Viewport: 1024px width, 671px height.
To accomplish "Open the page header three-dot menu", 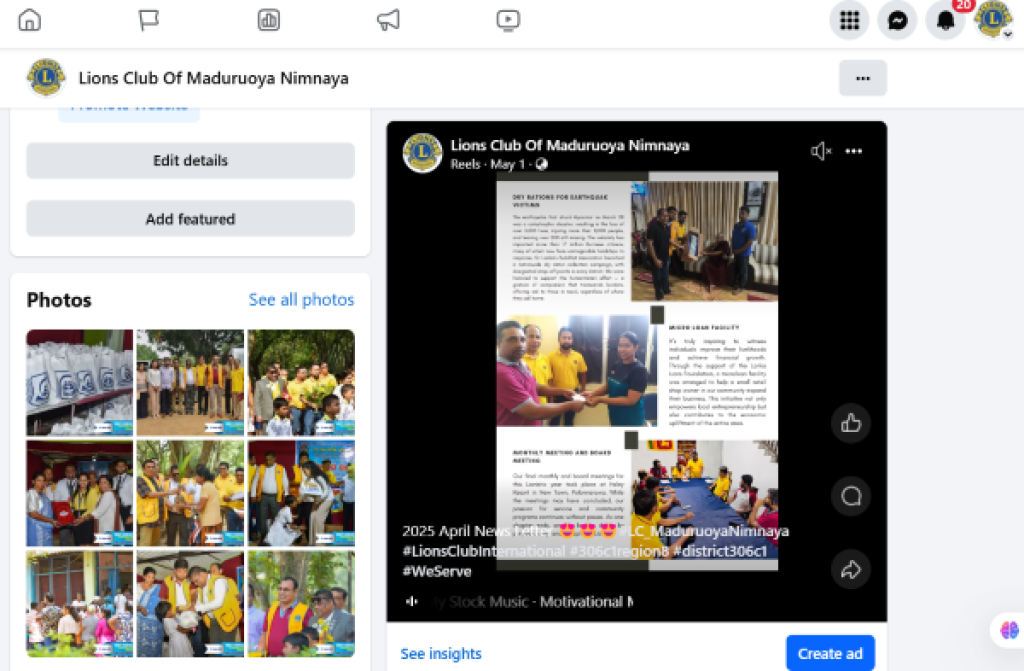I will click(863, 78).
